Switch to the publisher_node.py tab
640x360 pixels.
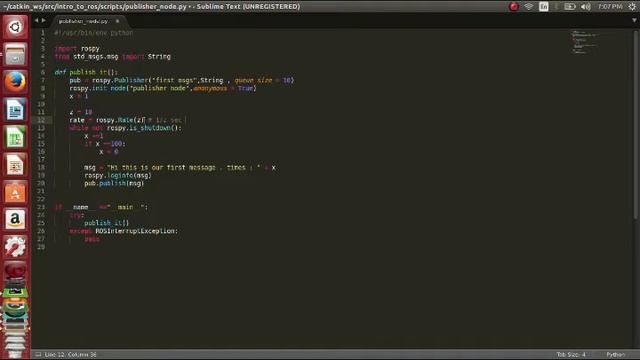tap(83, 21)
